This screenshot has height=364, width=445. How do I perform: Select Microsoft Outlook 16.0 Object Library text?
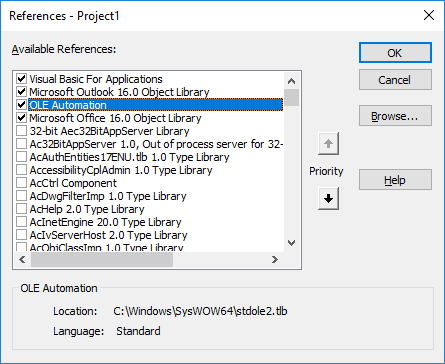[119, 92]
